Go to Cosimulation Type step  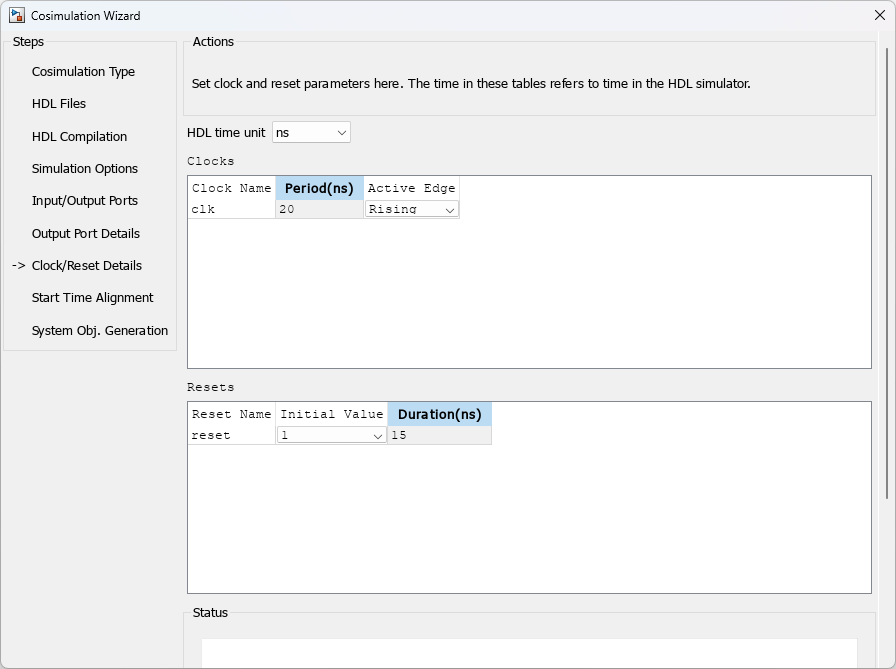[83, 72]
